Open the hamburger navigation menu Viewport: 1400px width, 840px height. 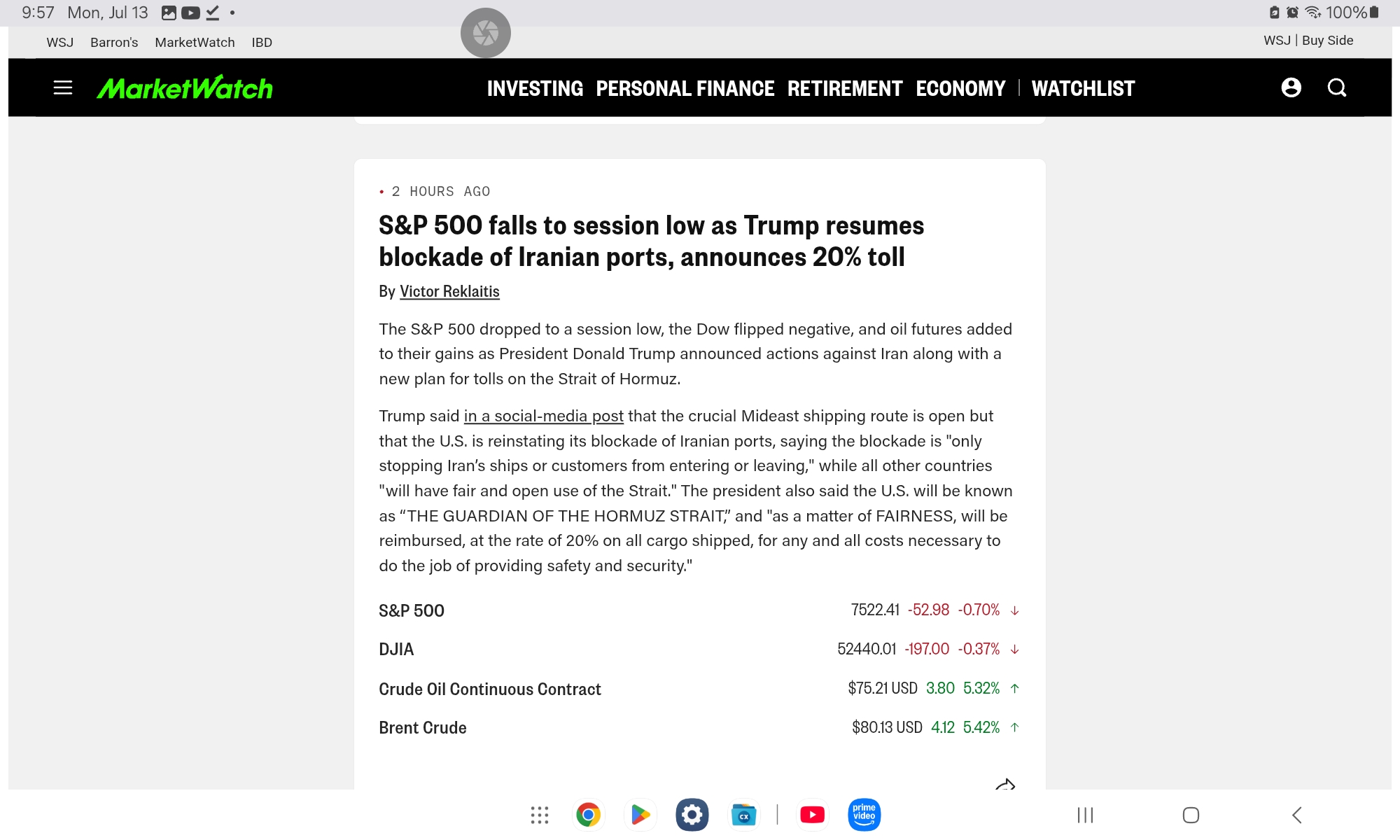[63, 87]
